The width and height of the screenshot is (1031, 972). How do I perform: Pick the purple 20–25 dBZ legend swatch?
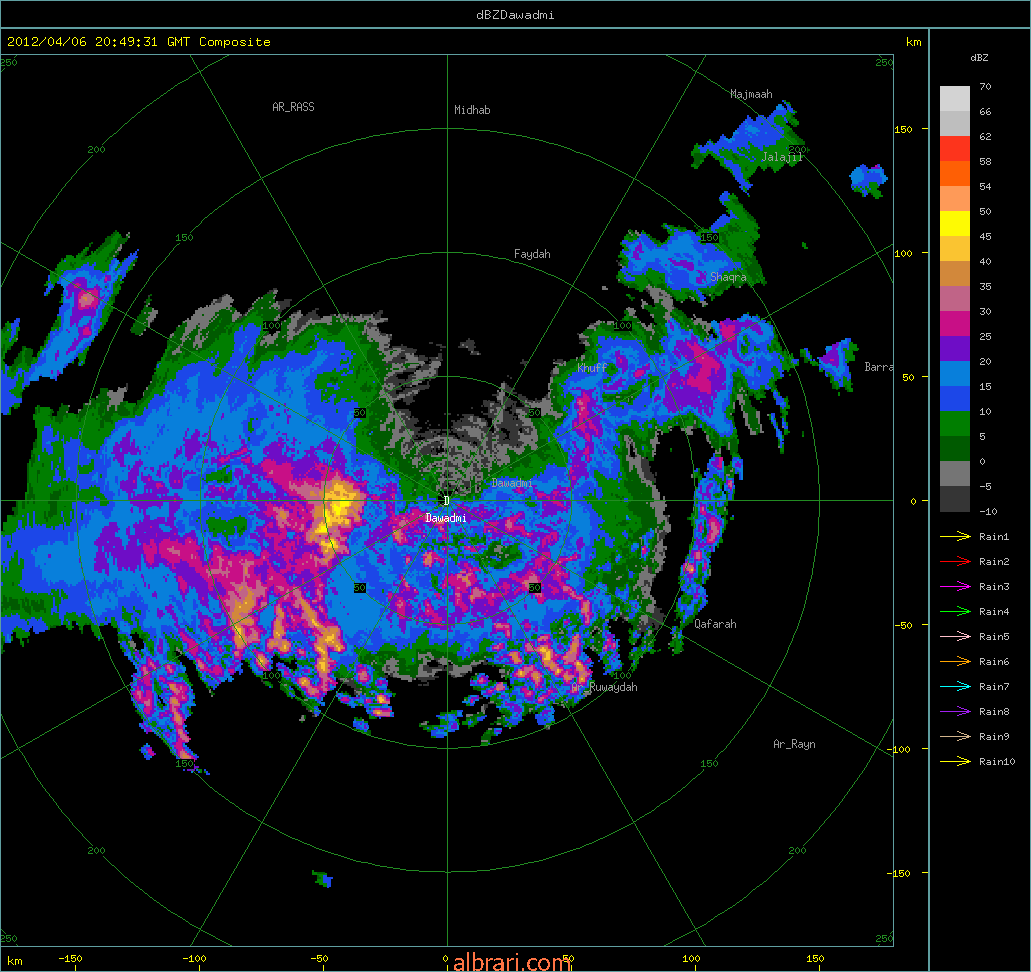point(955,349)
